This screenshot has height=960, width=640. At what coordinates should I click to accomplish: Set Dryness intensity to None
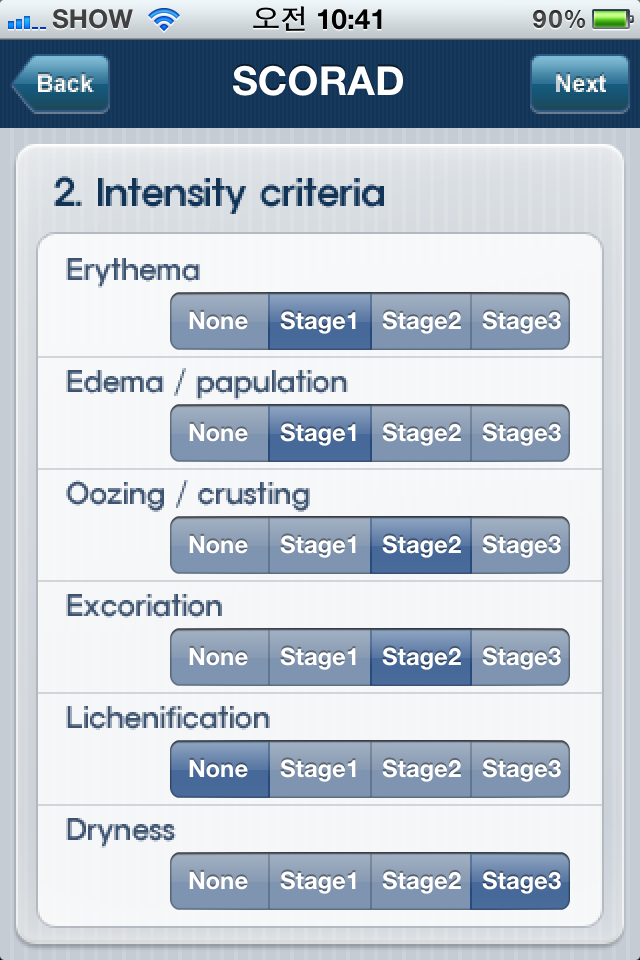(x=219, y=881)
